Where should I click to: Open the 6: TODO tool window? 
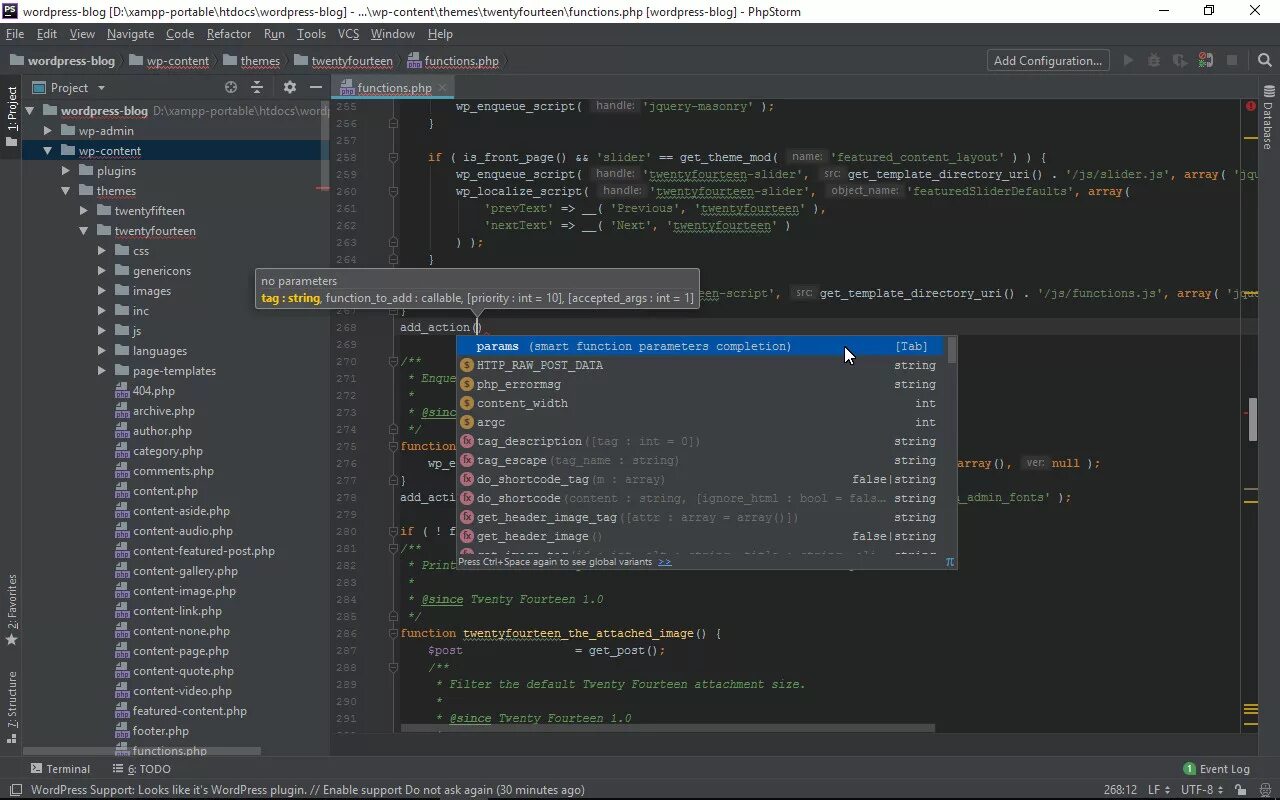141,769
